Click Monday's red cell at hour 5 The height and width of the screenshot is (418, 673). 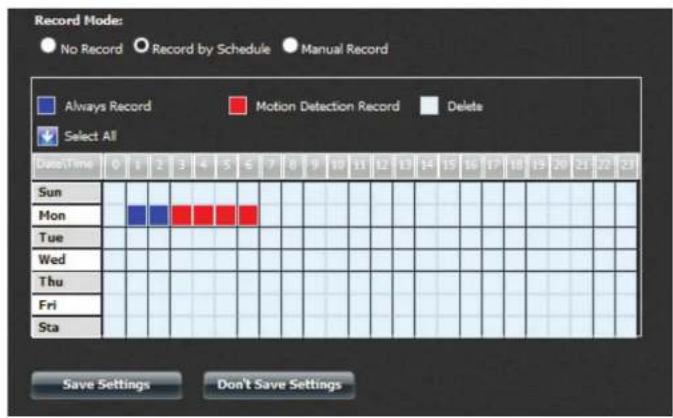(226, 215)
